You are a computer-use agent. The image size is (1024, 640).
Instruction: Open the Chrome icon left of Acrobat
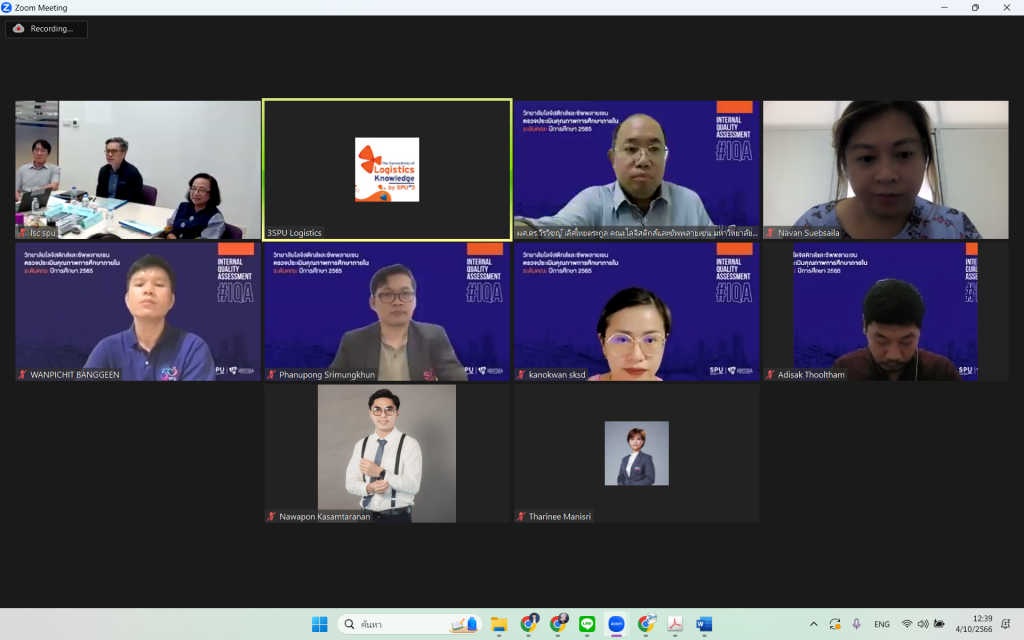pos(647,624)
